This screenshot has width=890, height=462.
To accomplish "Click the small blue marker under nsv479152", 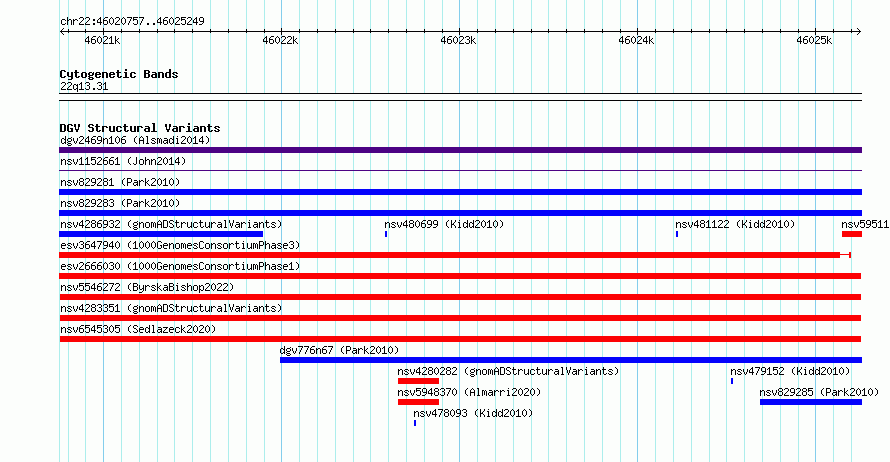I will [732, 381].
